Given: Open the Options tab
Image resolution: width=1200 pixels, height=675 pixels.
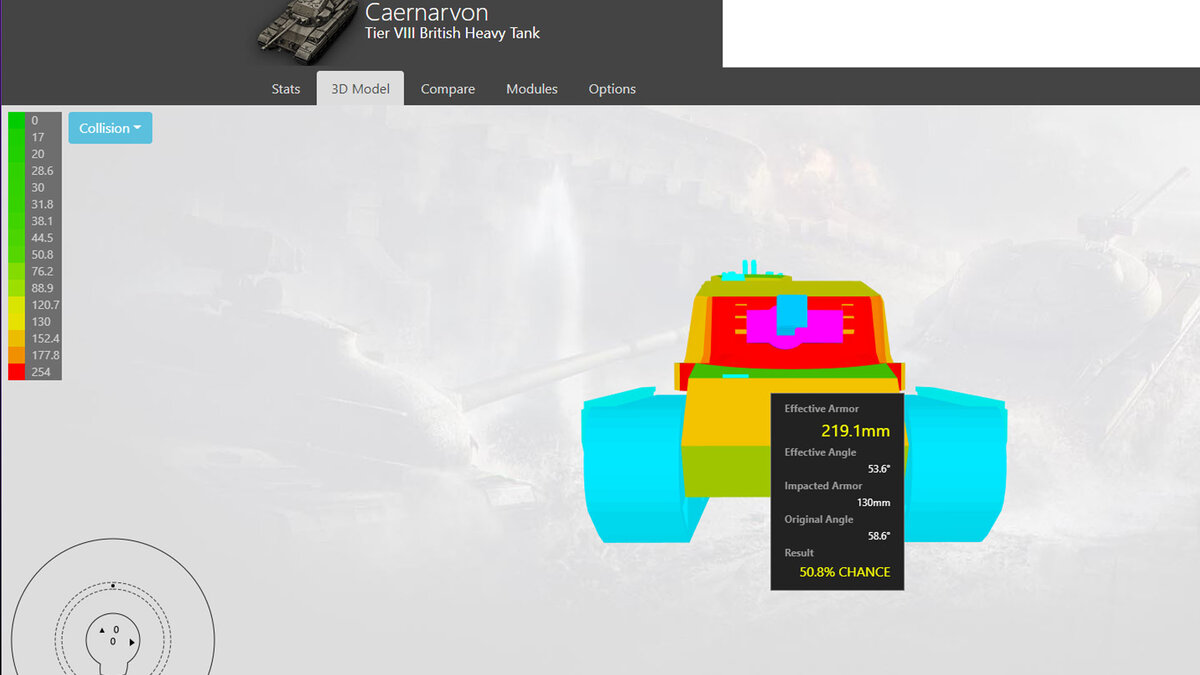Looking at the screenshot, I should coord(612,89).
